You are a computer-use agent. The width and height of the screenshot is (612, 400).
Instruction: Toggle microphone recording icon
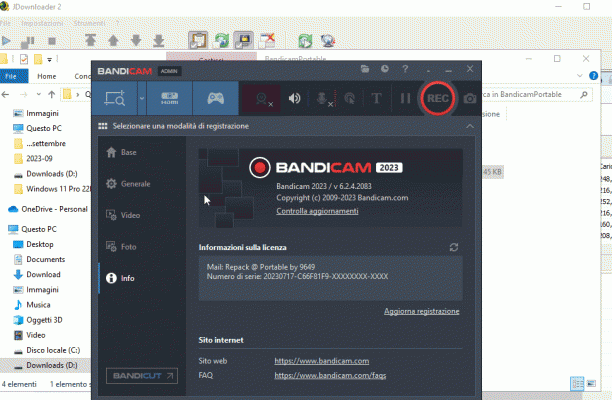click(324, 99)
